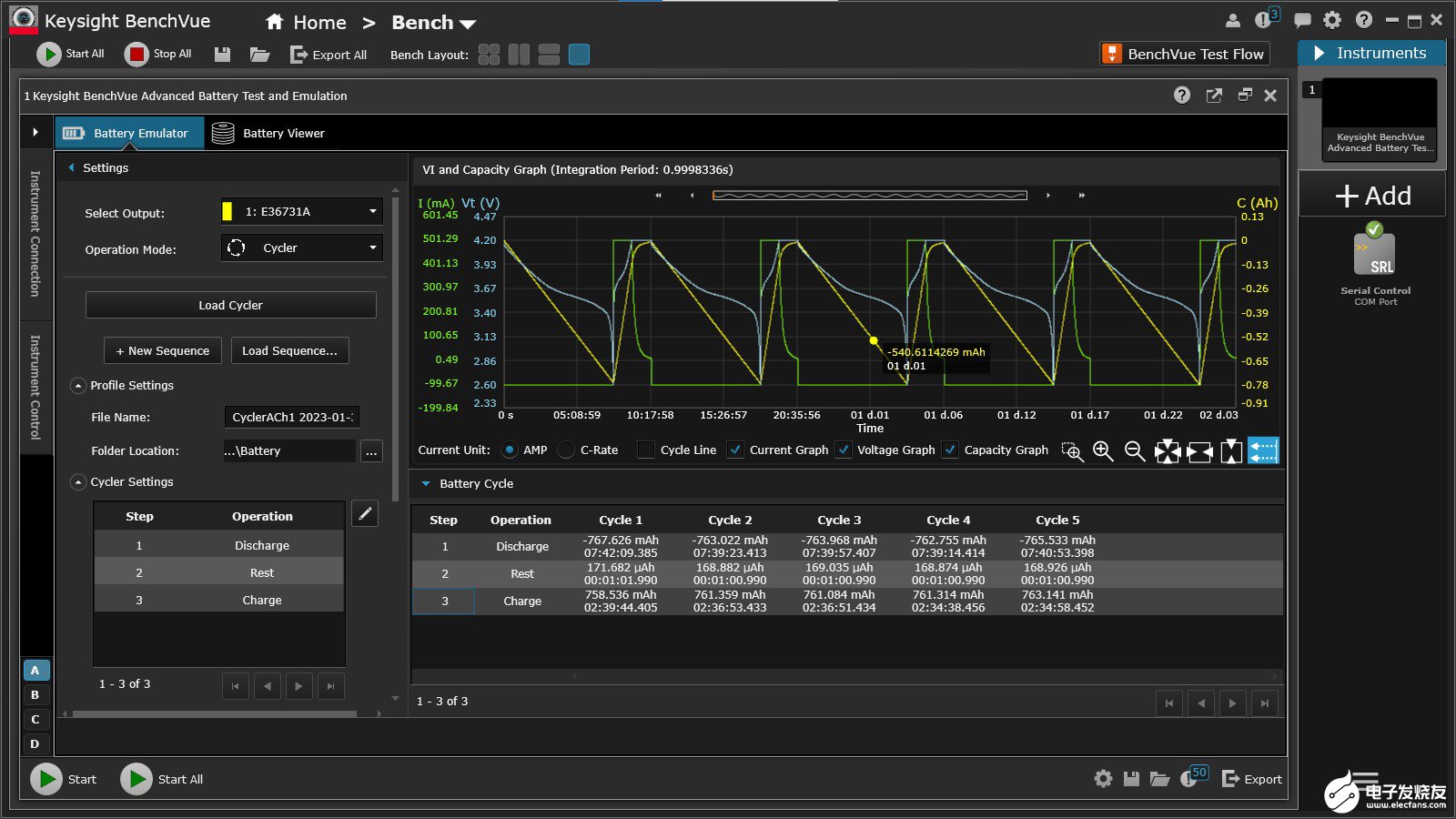Open the Bench dropdown menu
This screenshot has height=819, width=1456.
tap(433, 23)
